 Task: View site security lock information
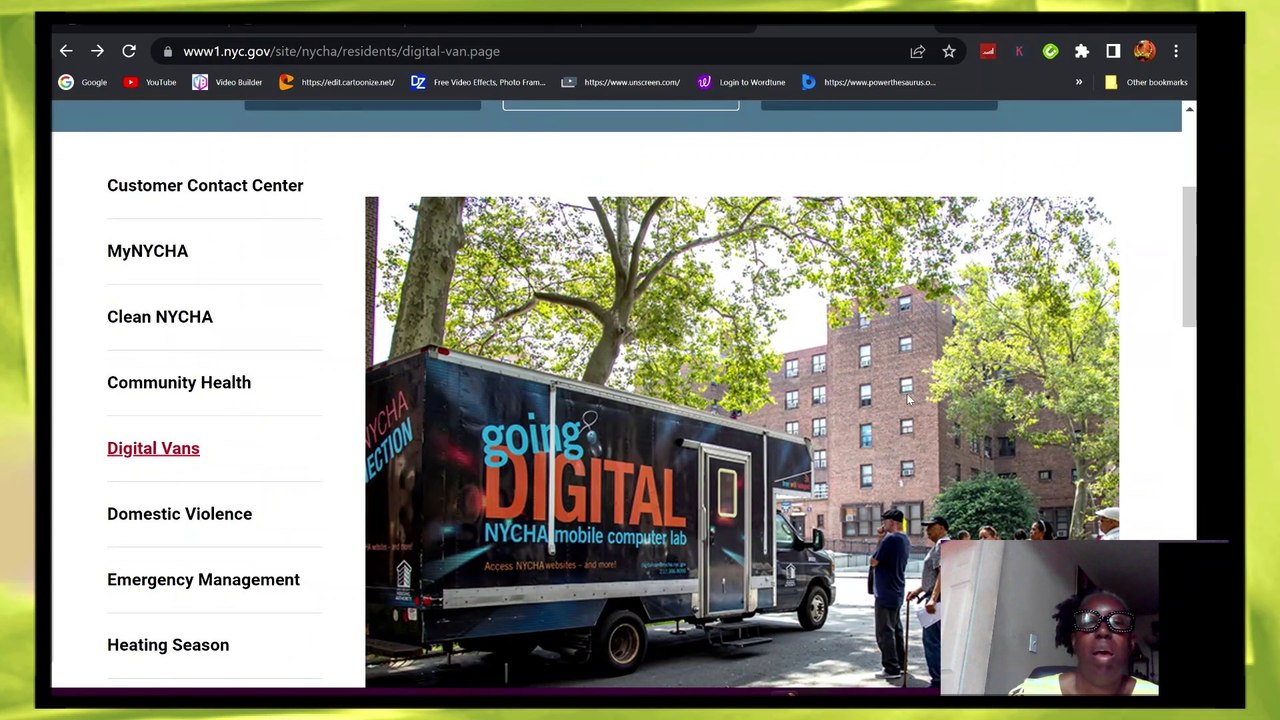tap(167, 51)
